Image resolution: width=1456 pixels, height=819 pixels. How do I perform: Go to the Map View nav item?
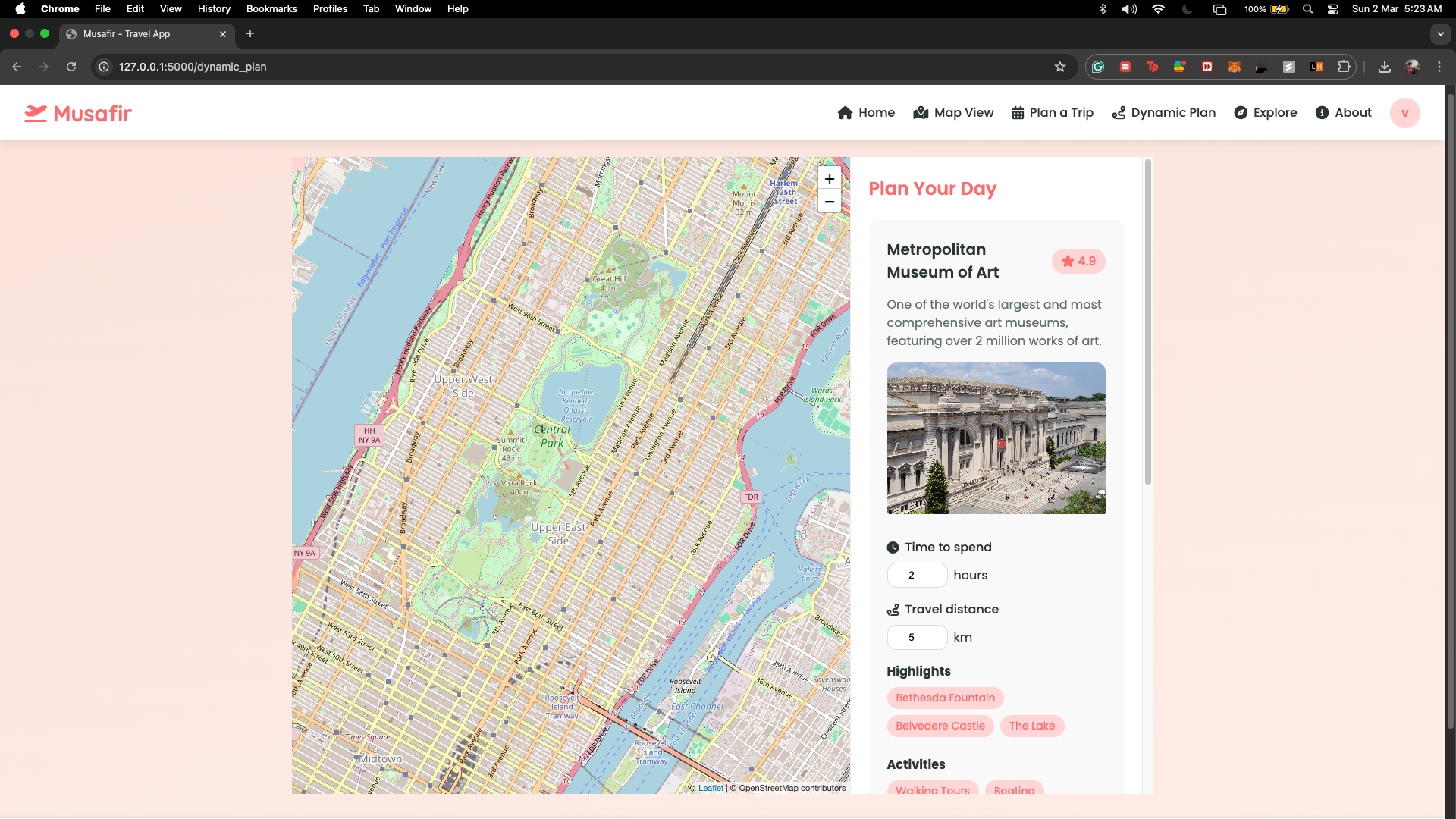(x=953, y=113)
